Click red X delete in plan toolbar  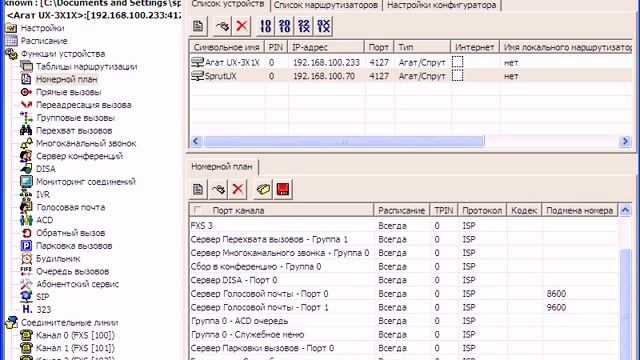[x=238, y=189]
